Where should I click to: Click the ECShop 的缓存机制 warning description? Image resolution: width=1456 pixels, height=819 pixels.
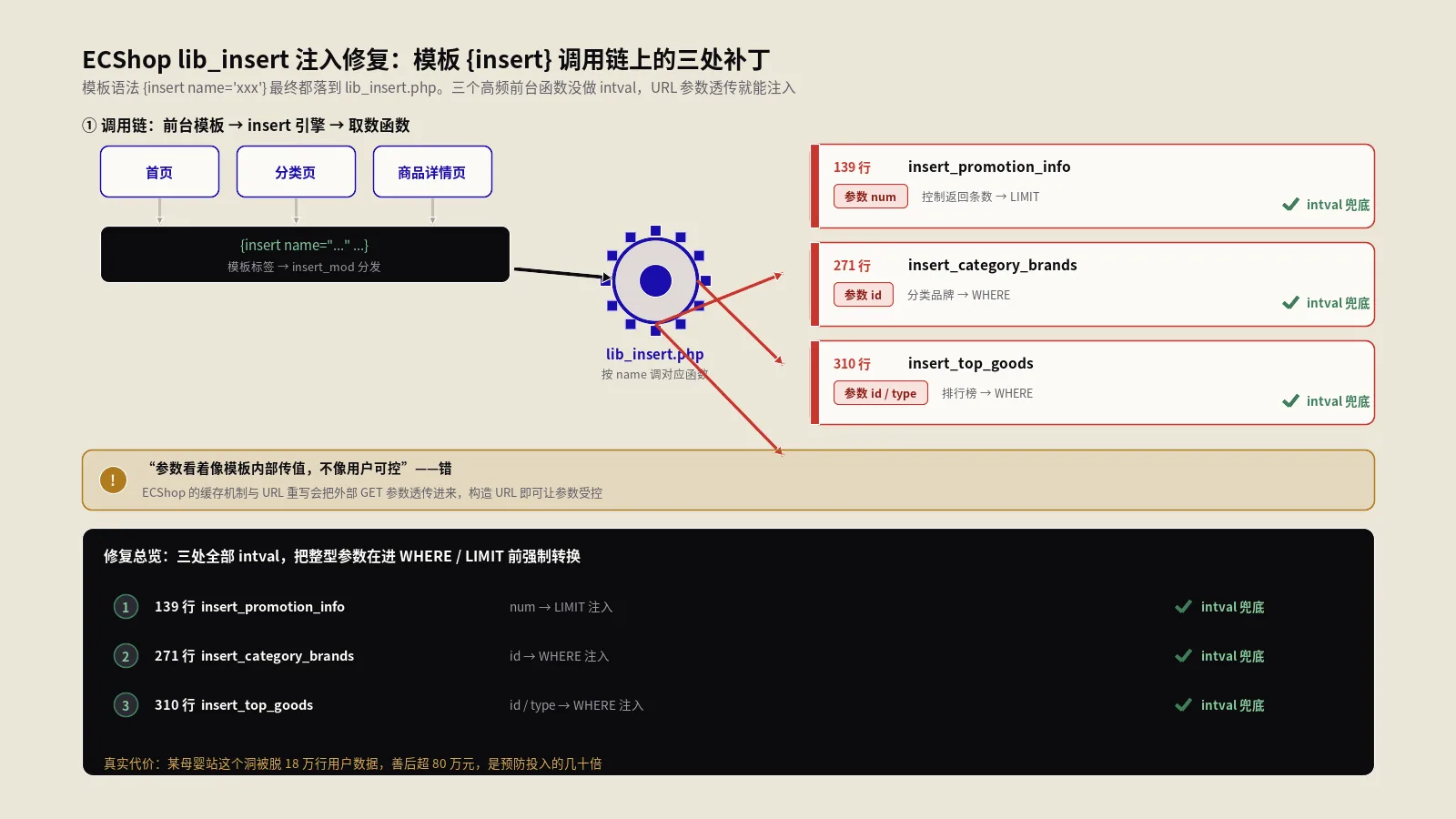click(372, 492)
